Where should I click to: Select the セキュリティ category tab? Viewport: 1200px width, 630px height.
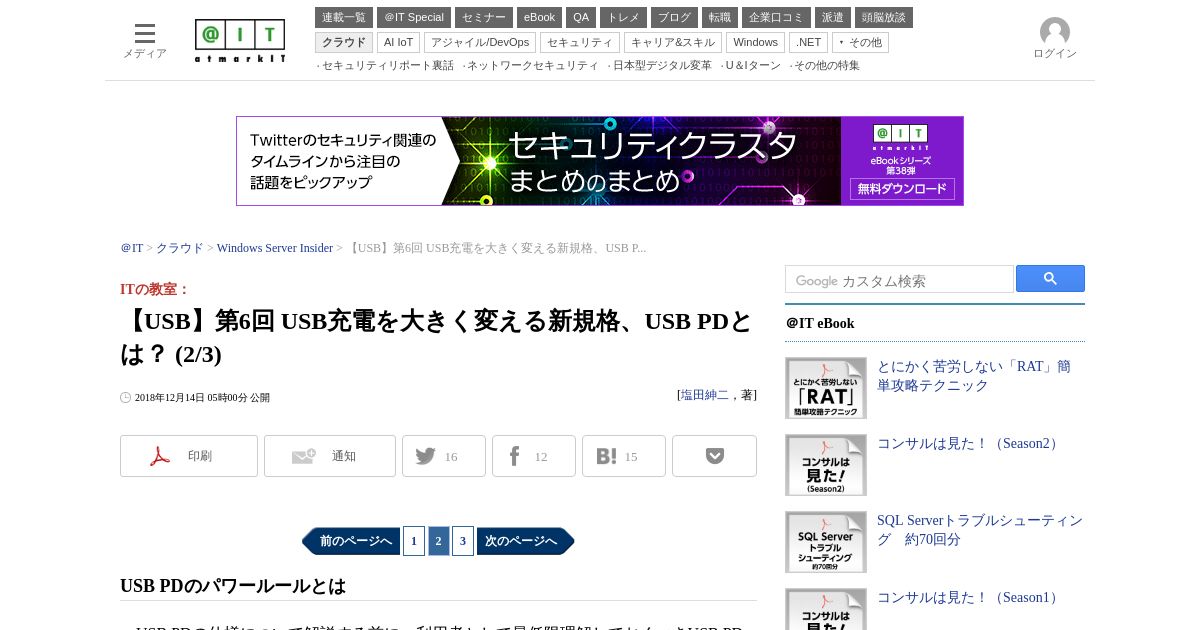(580, 42)
